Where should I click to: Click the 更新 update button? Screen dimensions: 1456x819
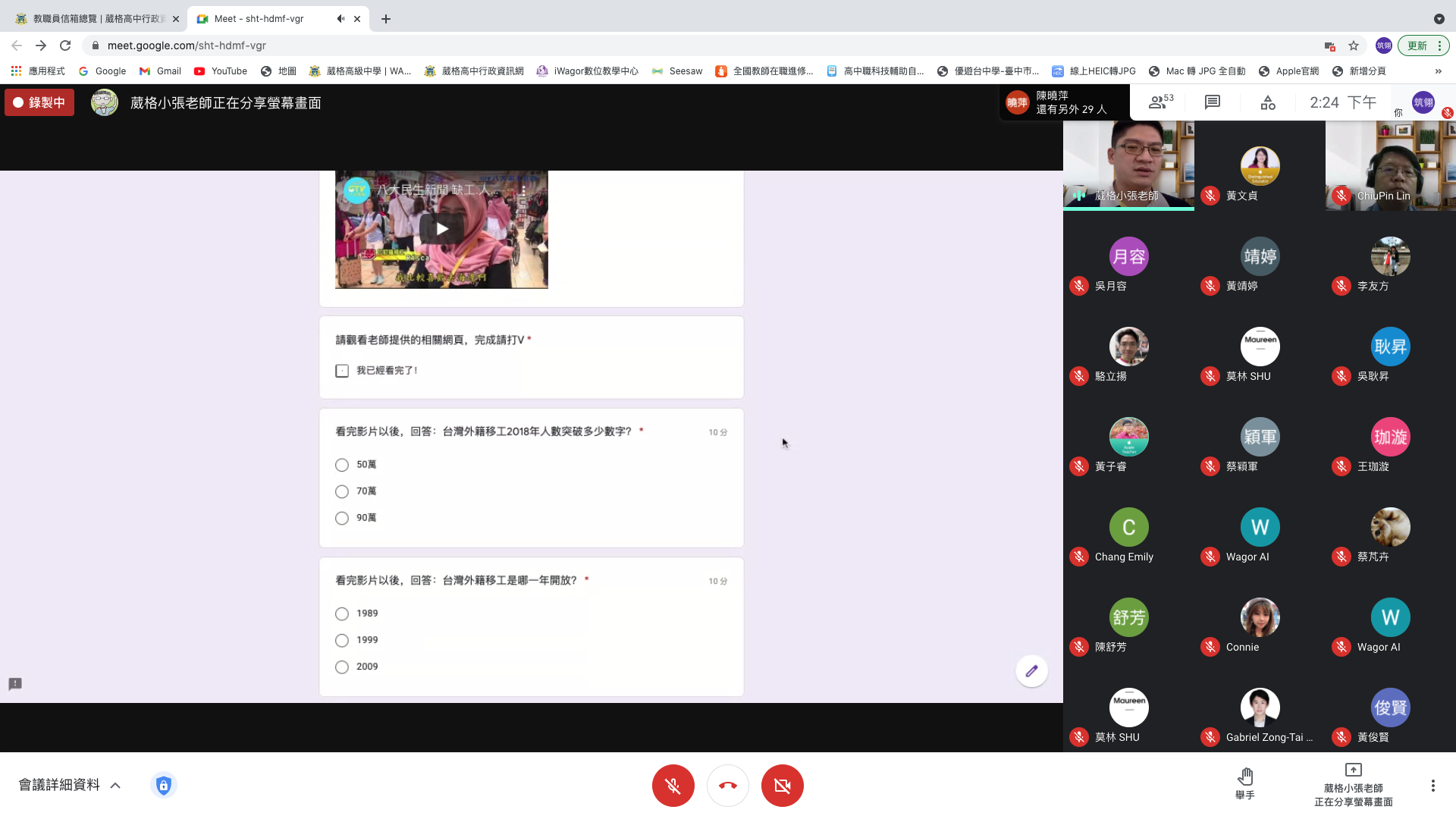tap(1417, 45)
